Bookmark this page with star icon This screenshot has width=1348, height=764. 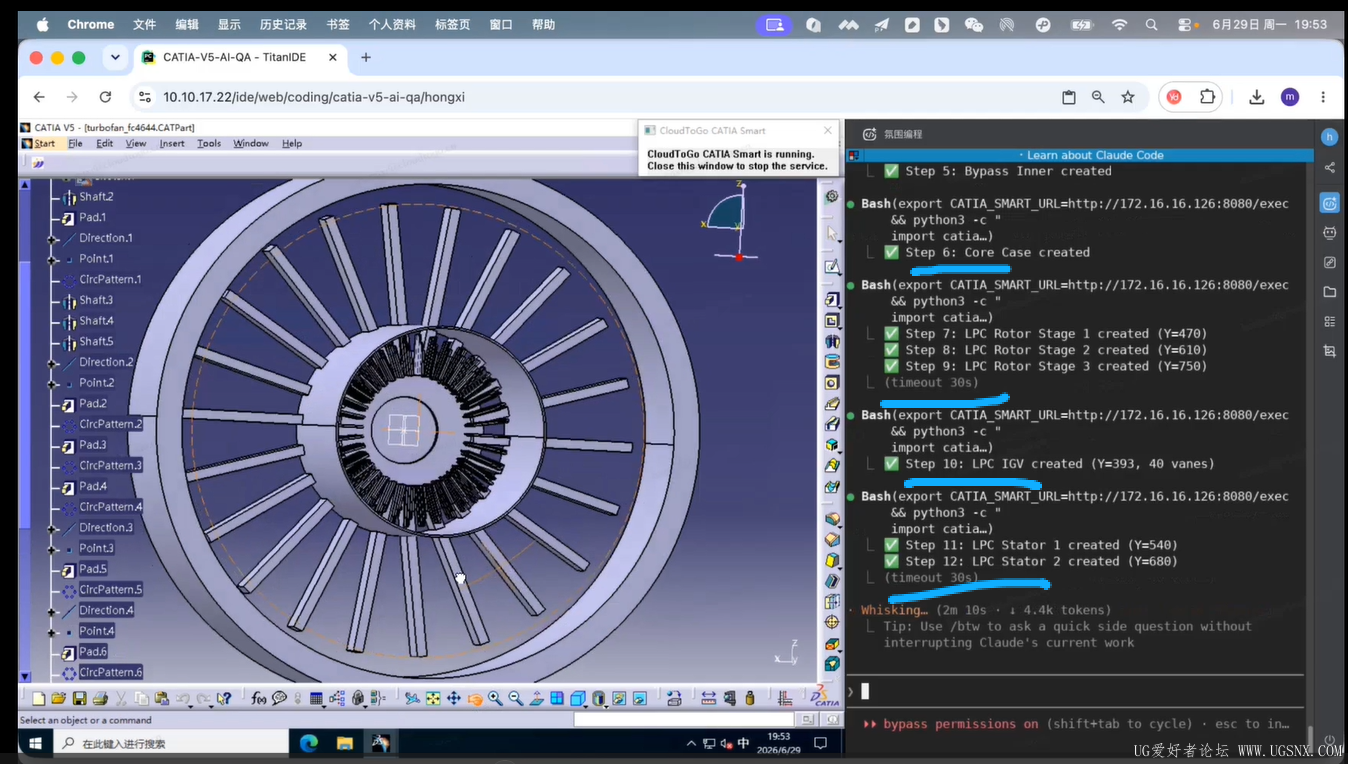tap(1128, 97)
